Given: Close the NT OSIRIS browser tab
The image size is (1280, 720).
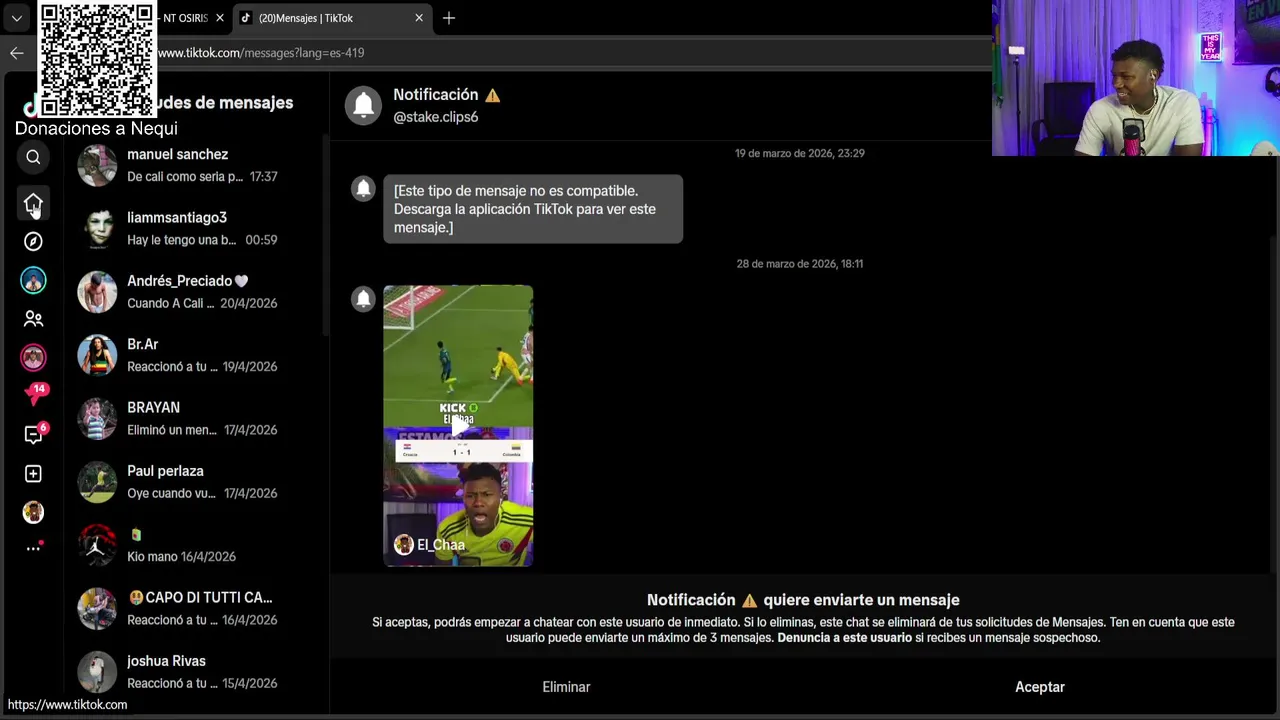Looking at the screenshot, I should [219, 18].
